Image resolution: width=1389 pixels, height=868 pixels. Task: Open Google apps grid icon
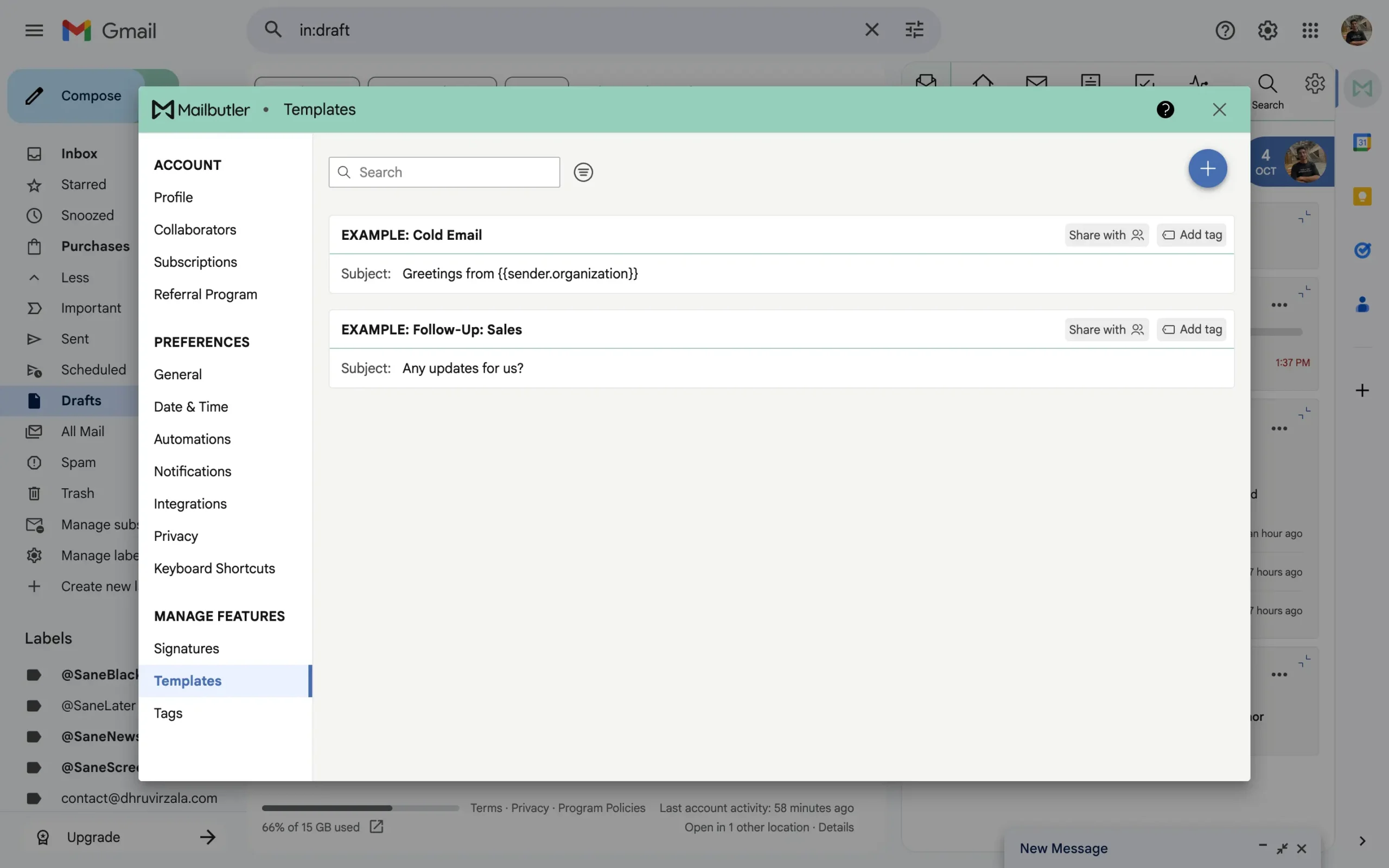click(x=1310, y=30)
